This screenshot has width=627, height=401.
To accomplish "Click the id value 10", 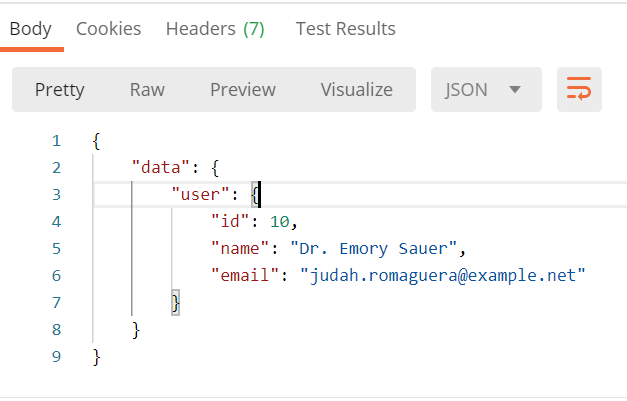I will pyautogui.click(x=279, y=221).
